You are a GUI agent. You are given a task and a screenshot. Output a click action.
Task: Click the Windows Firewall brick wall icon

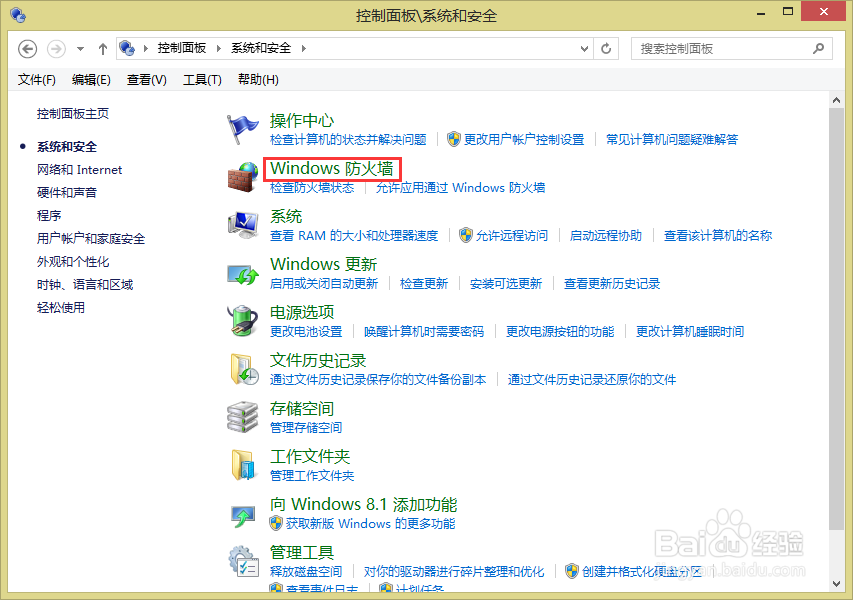243,177
